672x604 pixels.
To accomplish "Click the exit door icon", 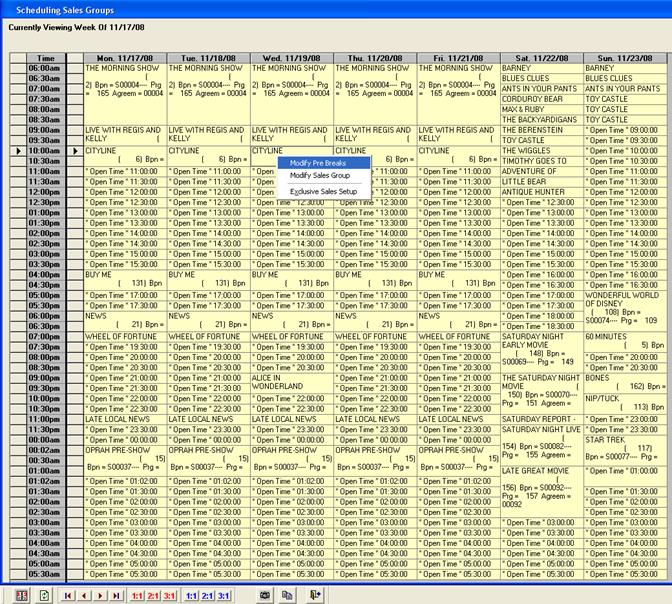I will (315, 595).
